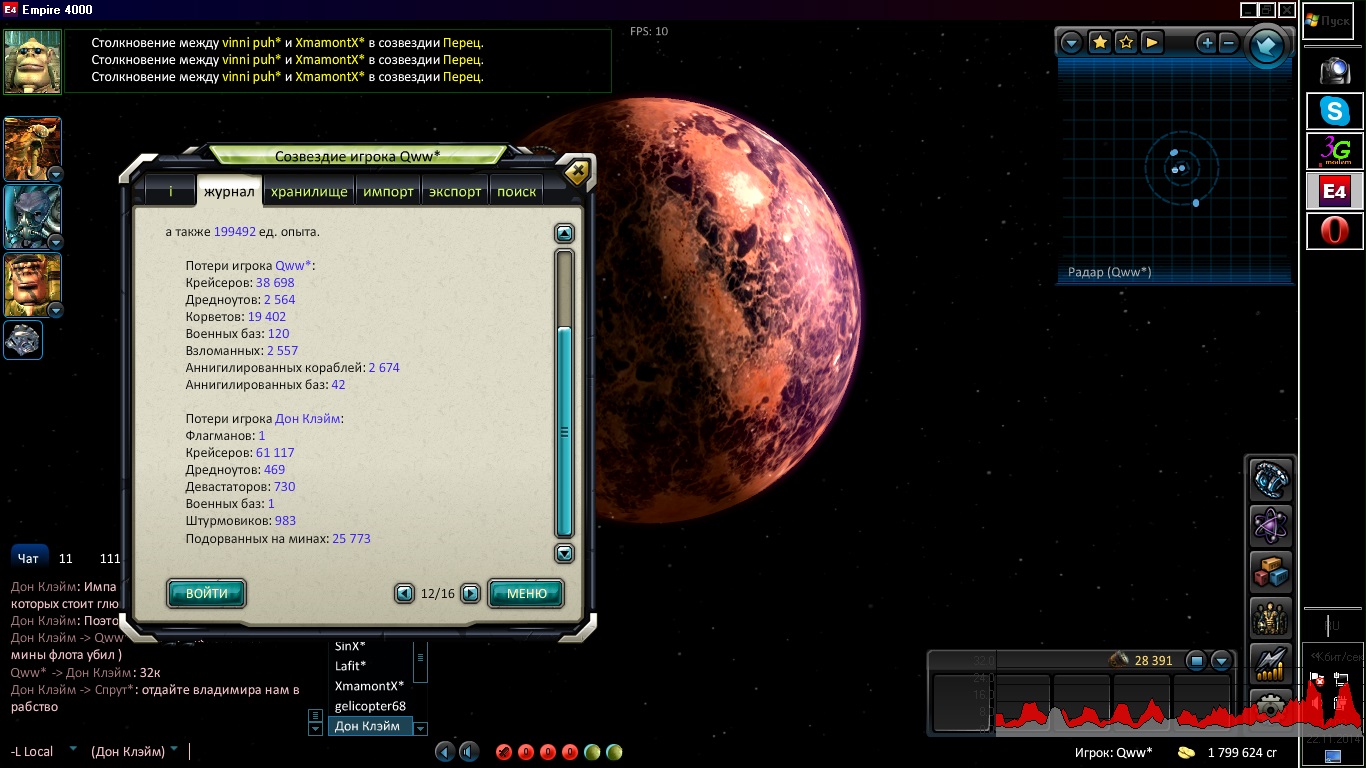
Task: Go to previous journal page arrow
Action: 404,593
